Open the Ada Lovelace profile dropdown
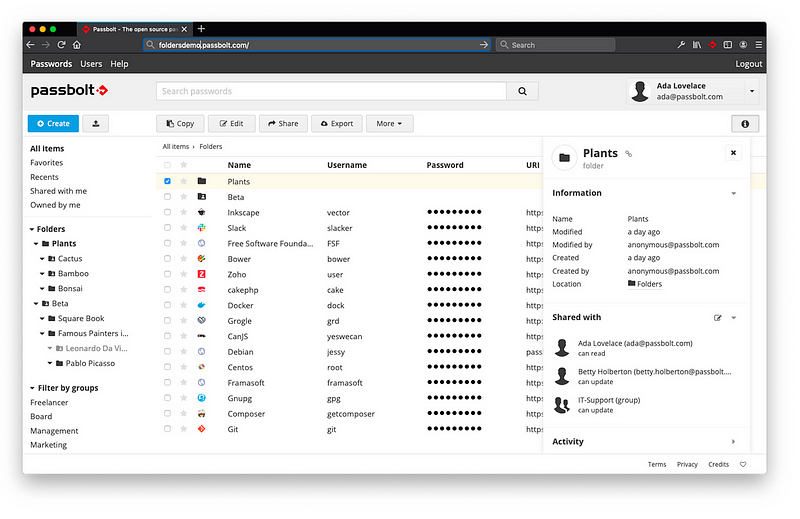 (x=752, y=91)
